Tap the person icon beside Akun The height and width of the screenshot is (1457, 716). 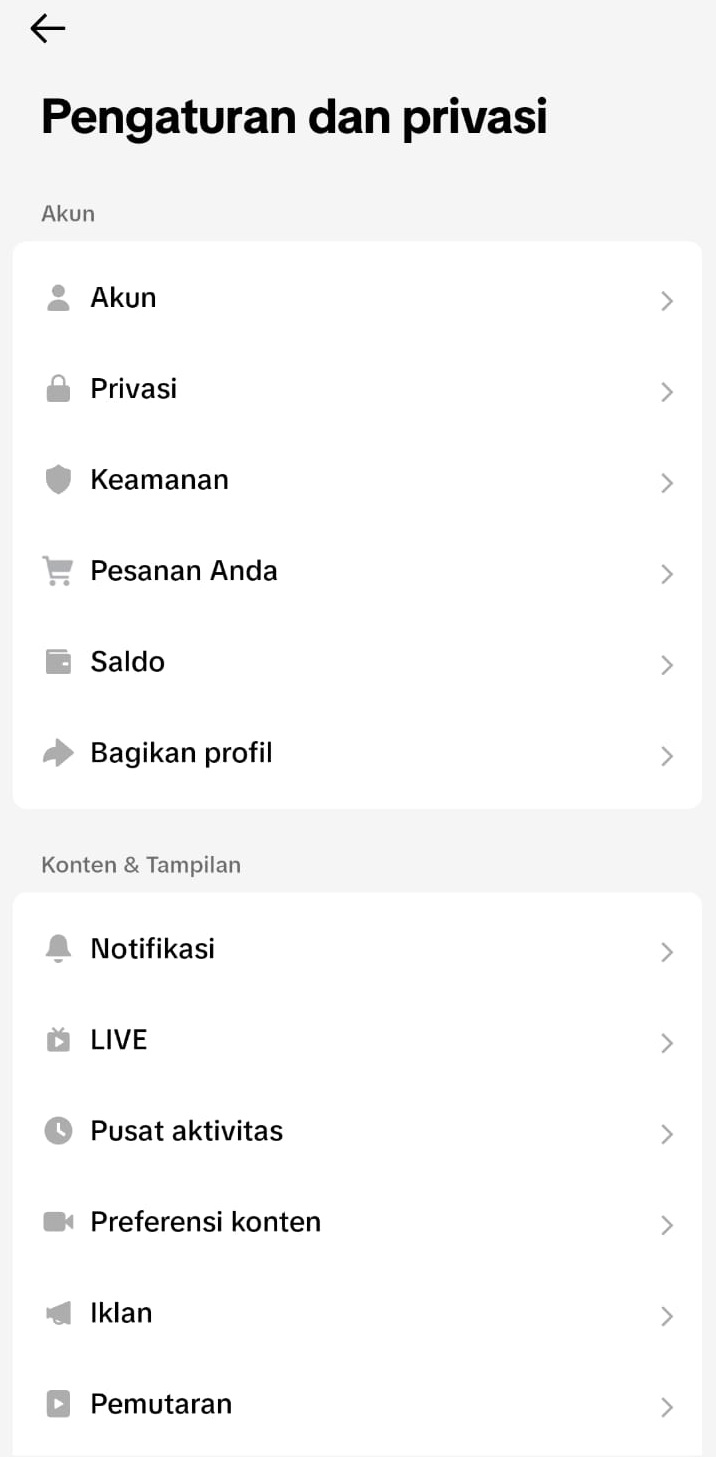click(59, 298)
